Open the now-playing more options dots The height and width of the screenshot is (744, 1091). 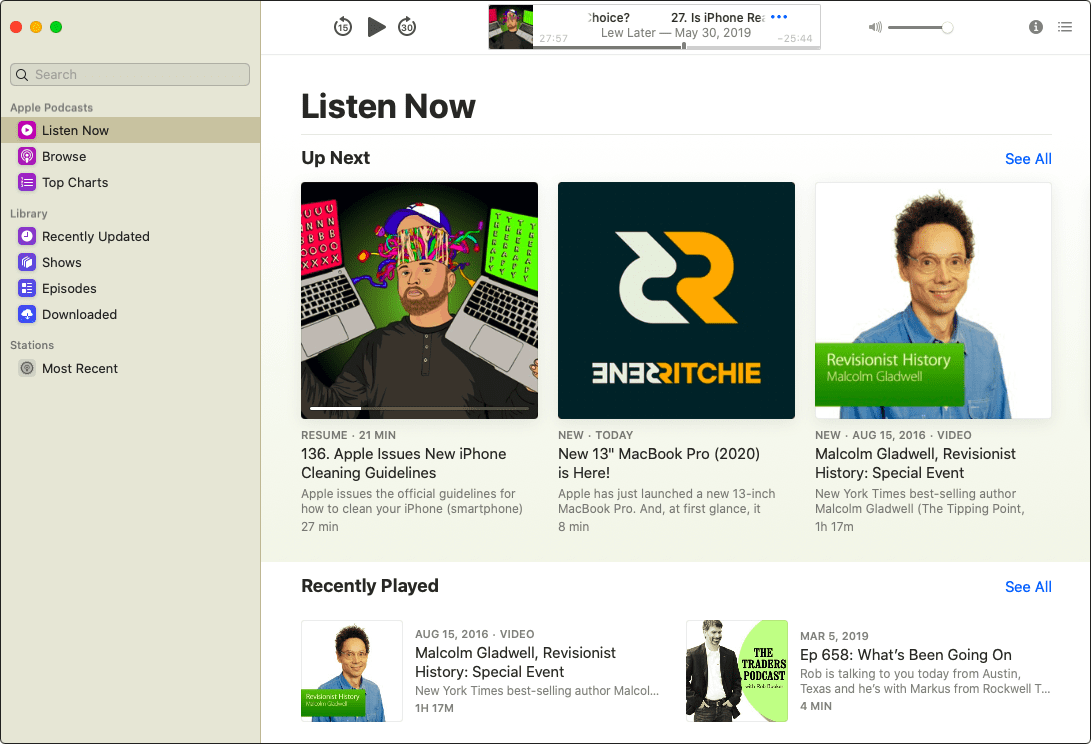[779, 17]
